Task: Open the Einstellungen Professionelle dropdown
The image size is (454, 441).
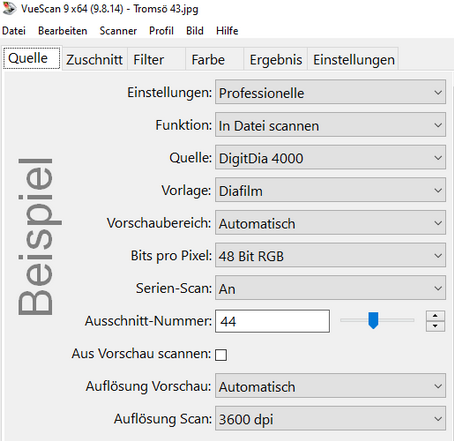Action: (330, 92)
